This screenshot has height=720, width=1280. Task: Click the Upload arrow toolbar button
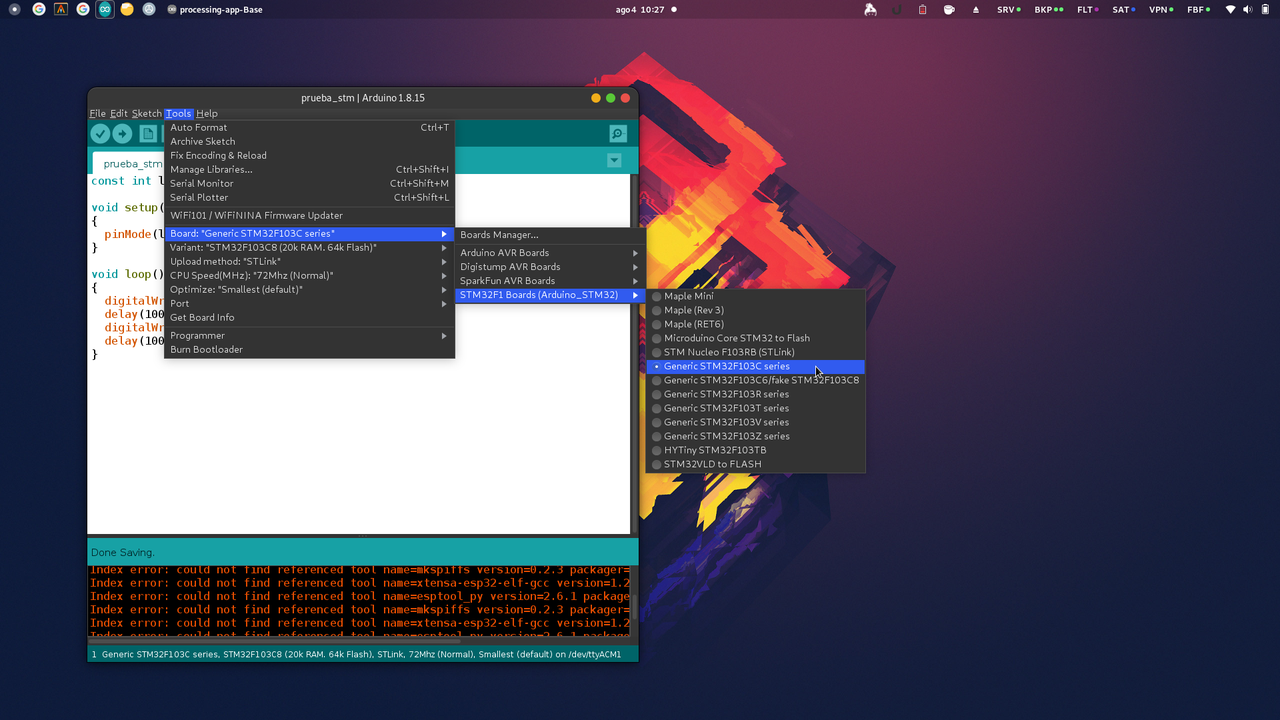click(x=122, y=134)
